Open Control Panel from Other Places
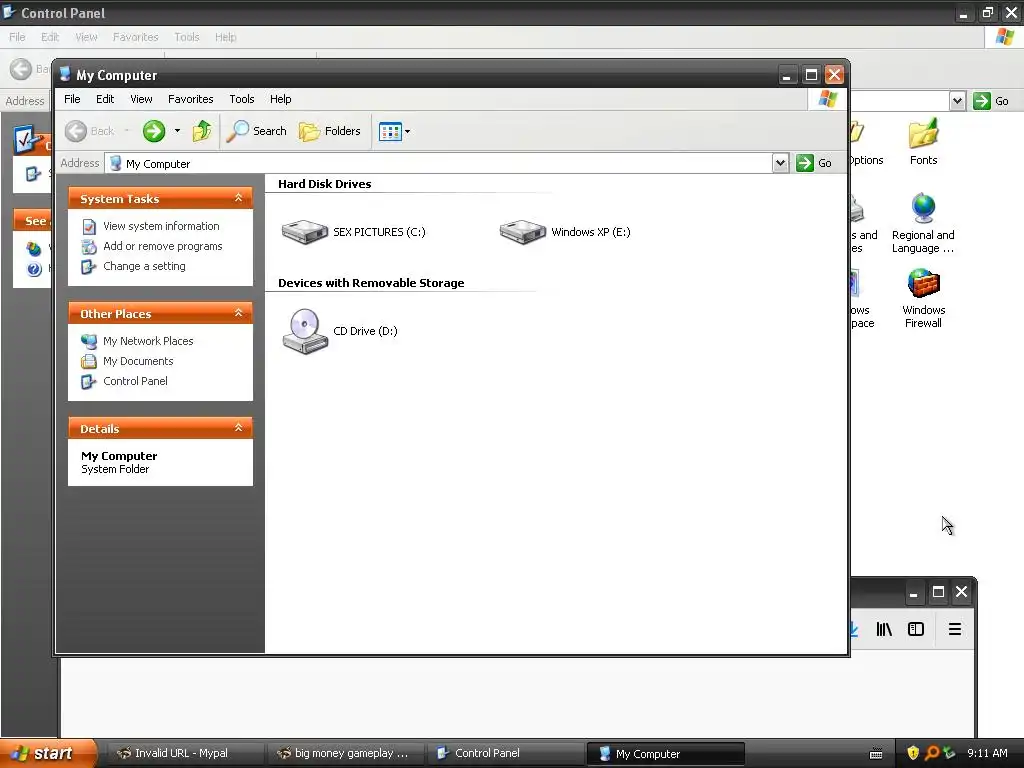 click(x=135, y=381)
